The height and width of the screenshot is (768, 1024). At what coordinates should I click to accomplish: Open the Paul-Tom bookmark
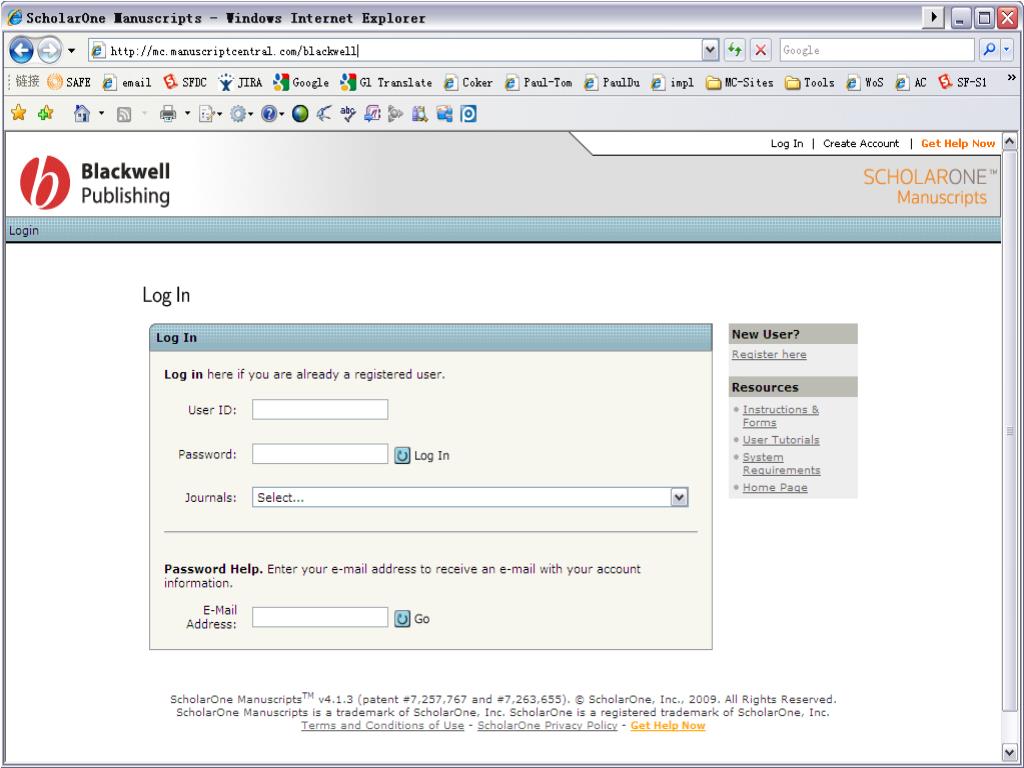pyautogui.click(x=539, y=82)
